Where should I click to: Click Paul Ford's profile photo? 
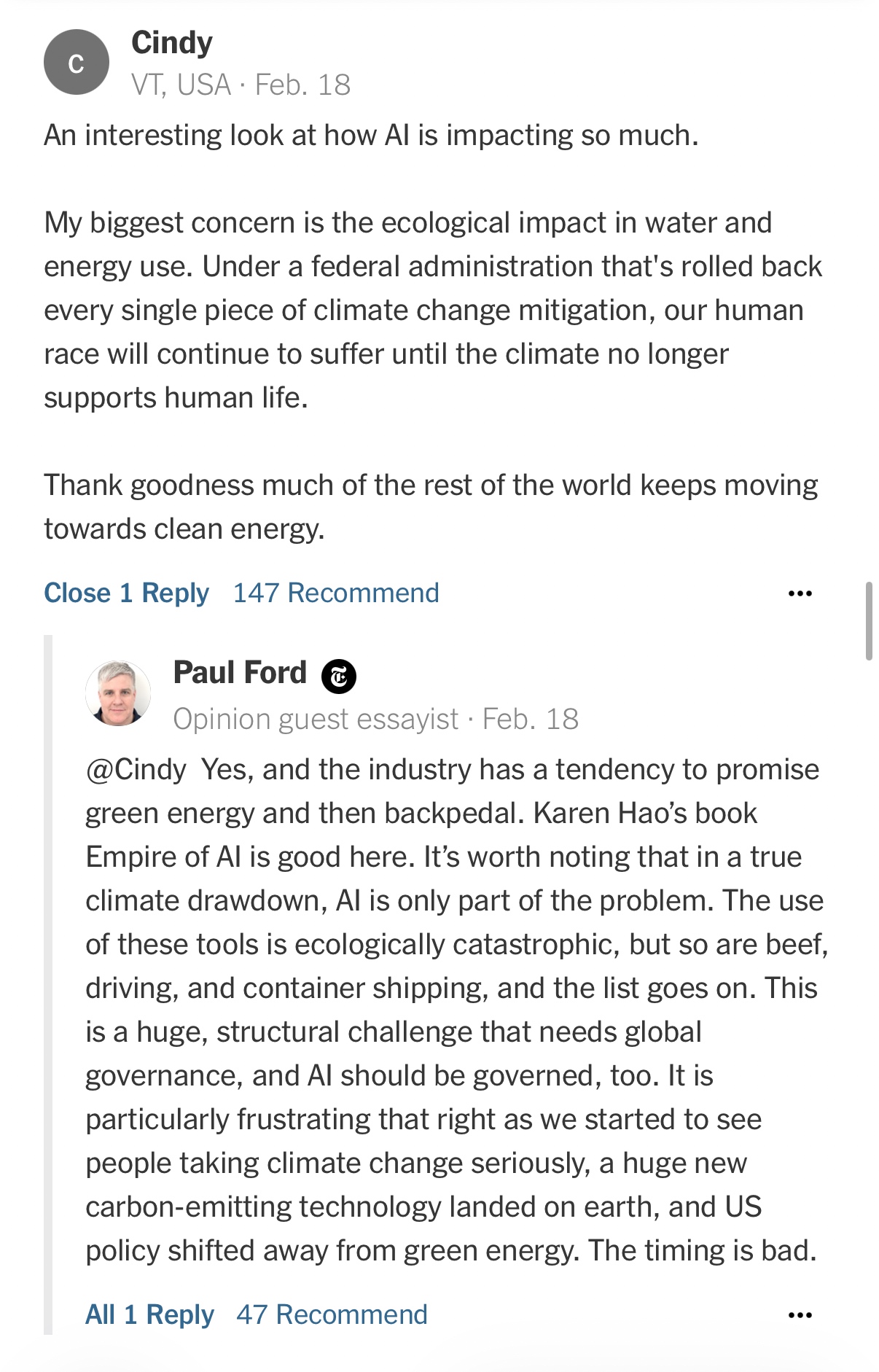coord(118,693)
